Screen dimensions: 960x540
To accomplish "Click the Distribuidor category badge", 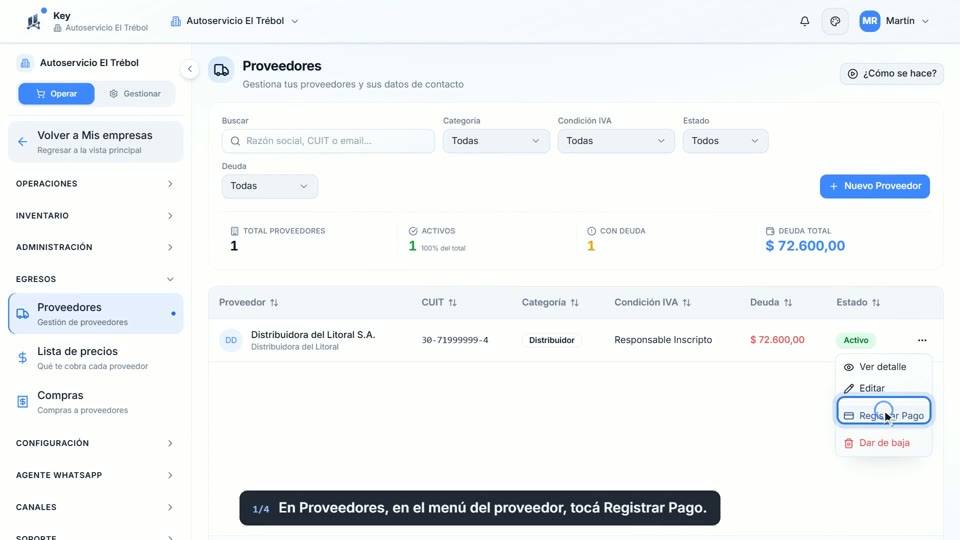I will pos(552,340).
